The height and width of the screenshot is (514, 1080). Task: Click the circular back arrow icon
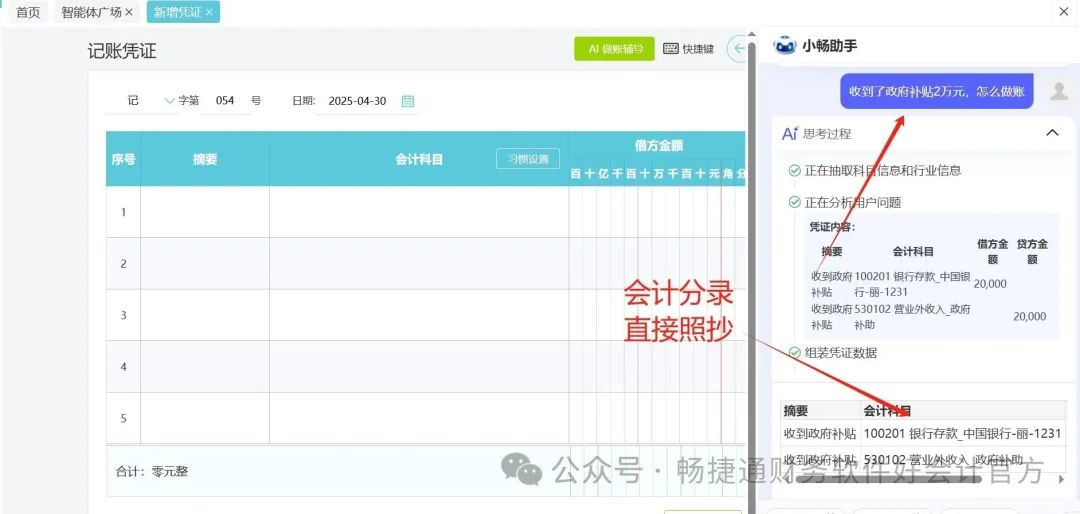click(738, 48)
